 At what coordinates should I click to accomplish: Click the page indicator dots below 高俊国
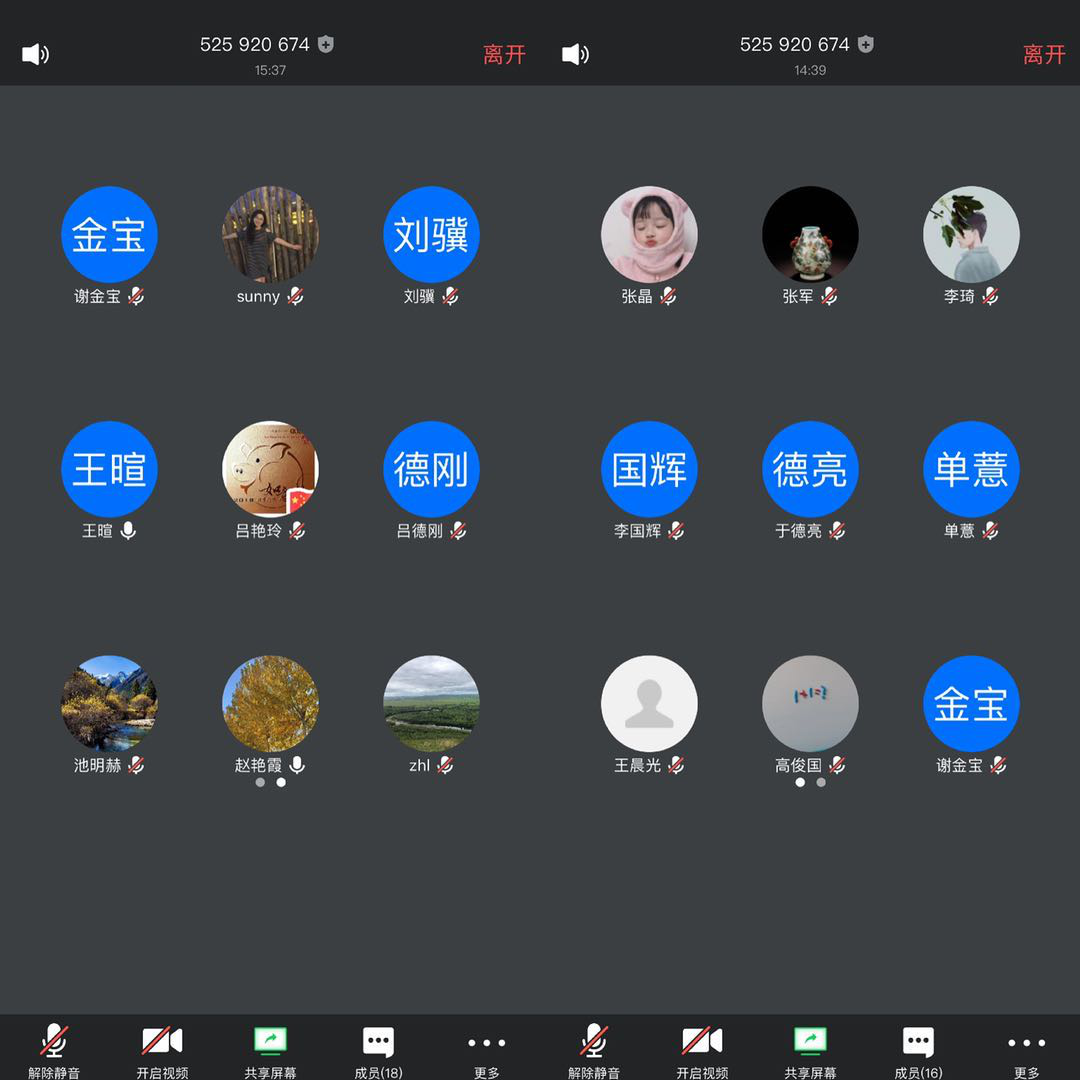point(810,783)
